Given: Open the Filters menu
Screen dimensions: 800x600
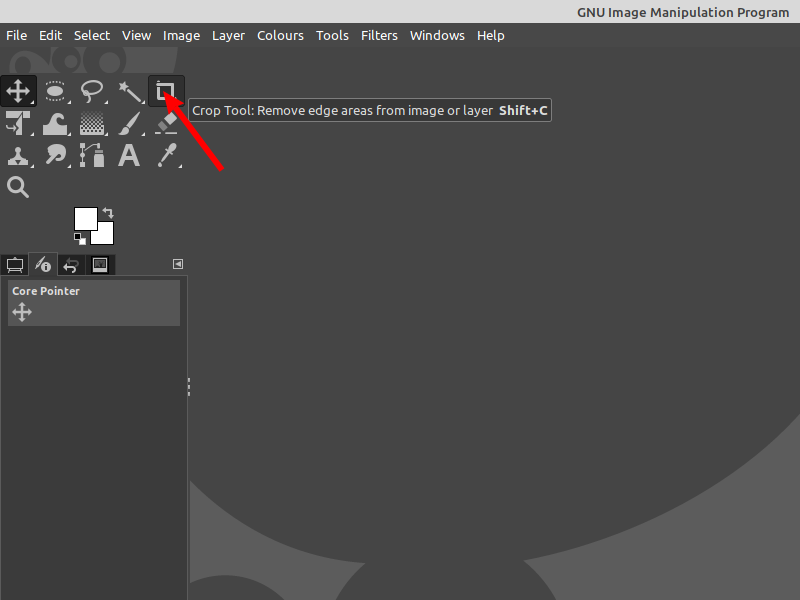Looking at the screenshot, I should pos(379,35).
